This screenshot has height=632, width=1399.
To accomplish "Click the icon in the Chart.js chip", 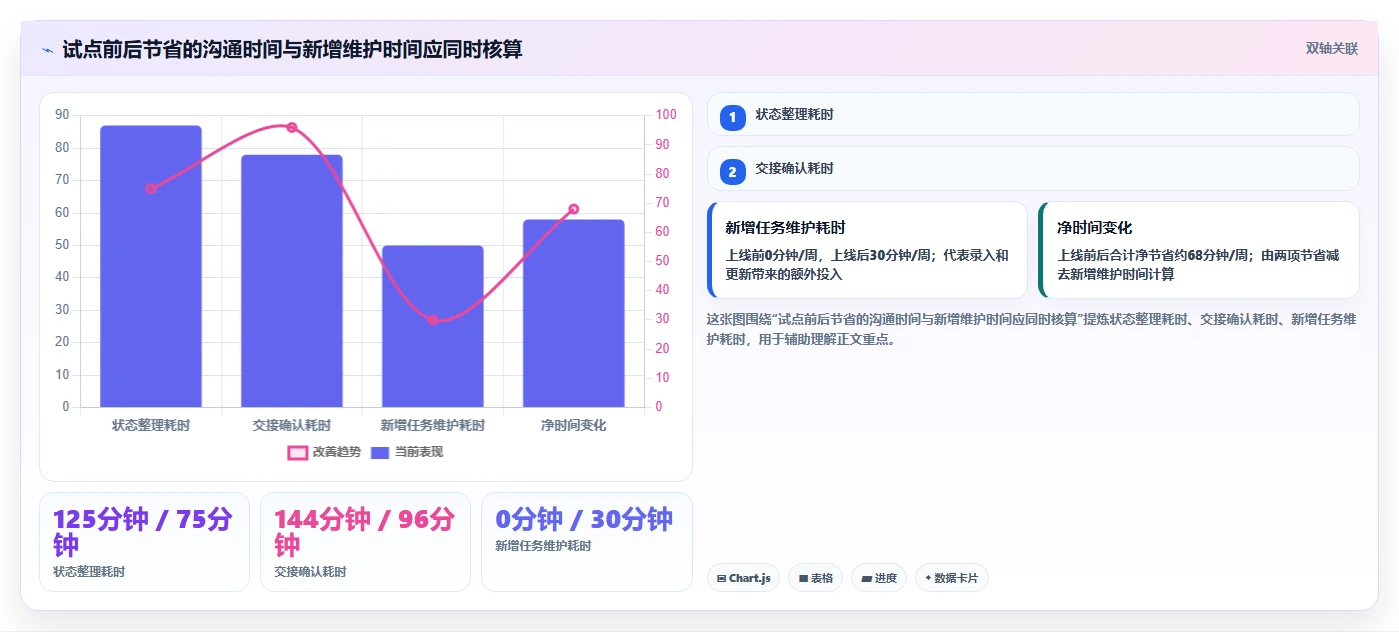I will 721,578.
